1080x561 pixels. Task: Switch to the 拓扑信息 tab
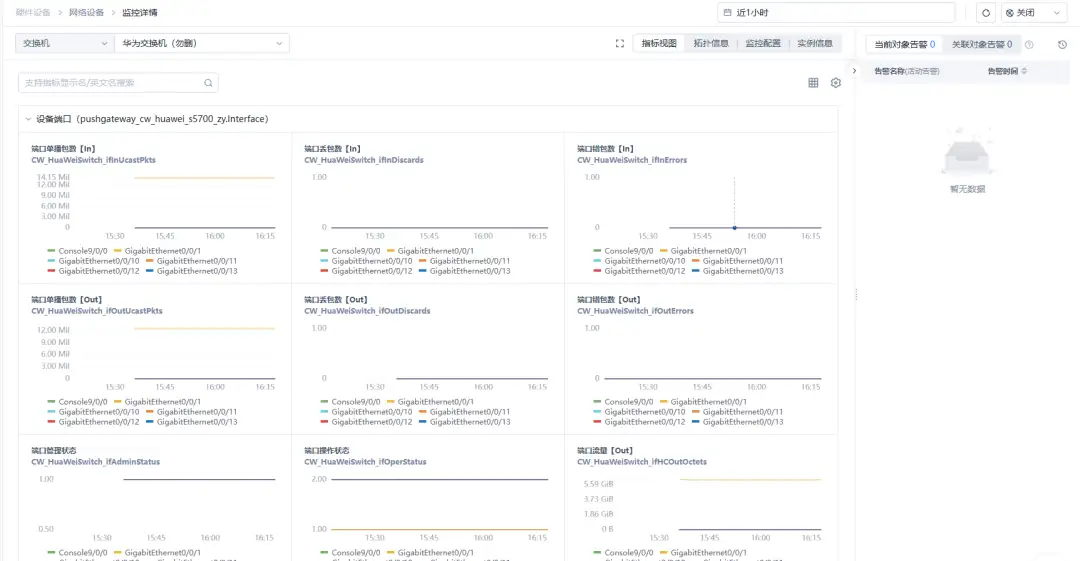pos(711,43)
